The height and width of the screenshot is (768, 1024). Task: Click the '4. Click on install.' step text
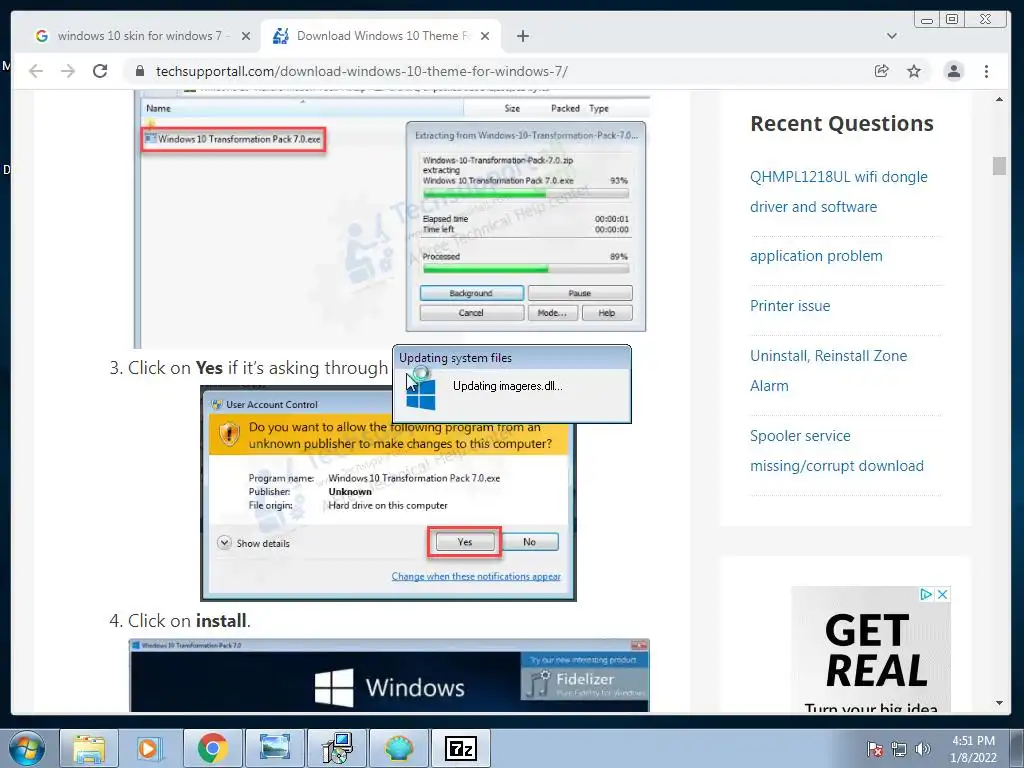[x=180, y=620]
